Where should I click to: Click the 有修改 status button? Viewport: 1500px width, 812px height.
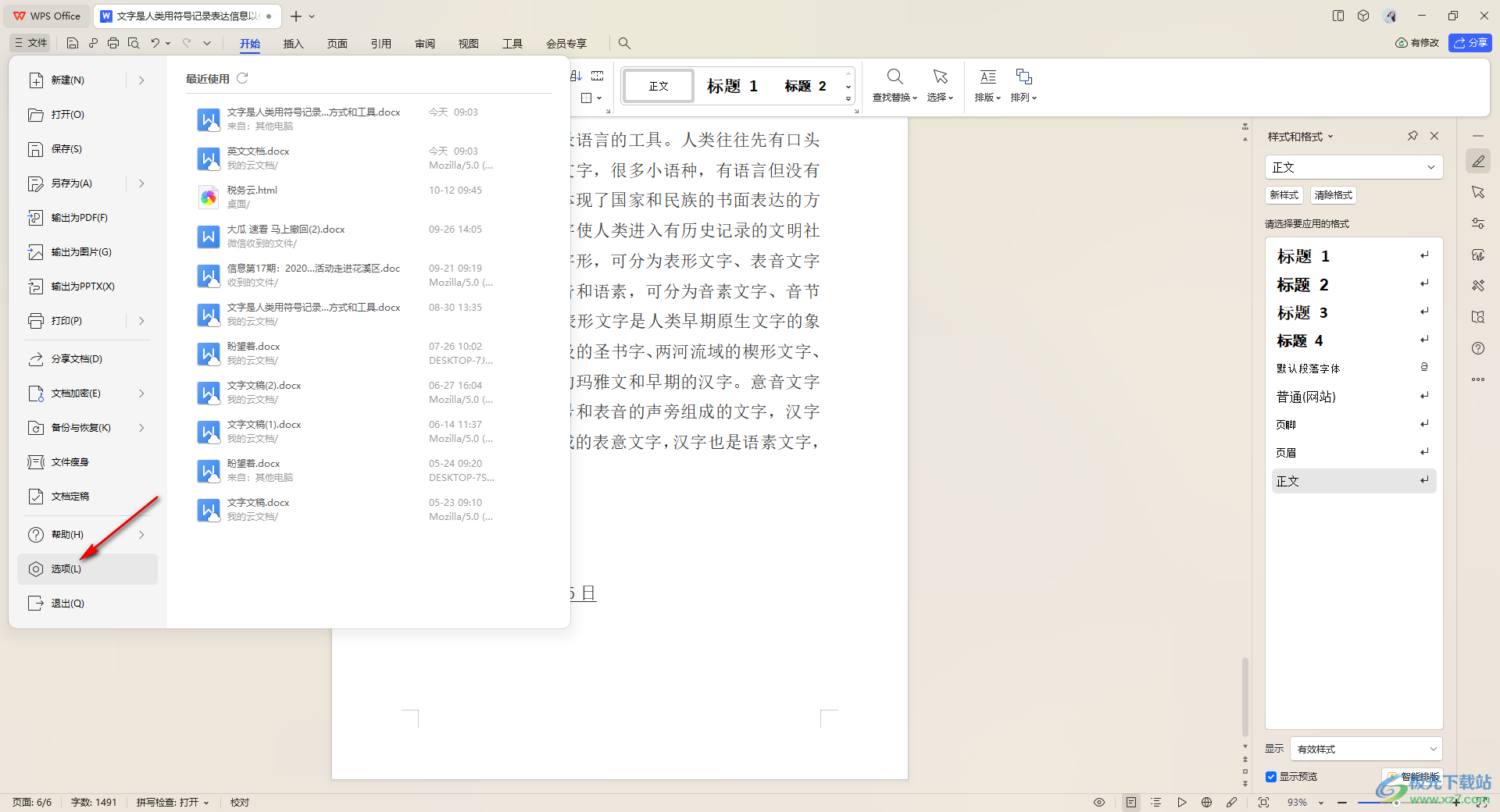1417,43
